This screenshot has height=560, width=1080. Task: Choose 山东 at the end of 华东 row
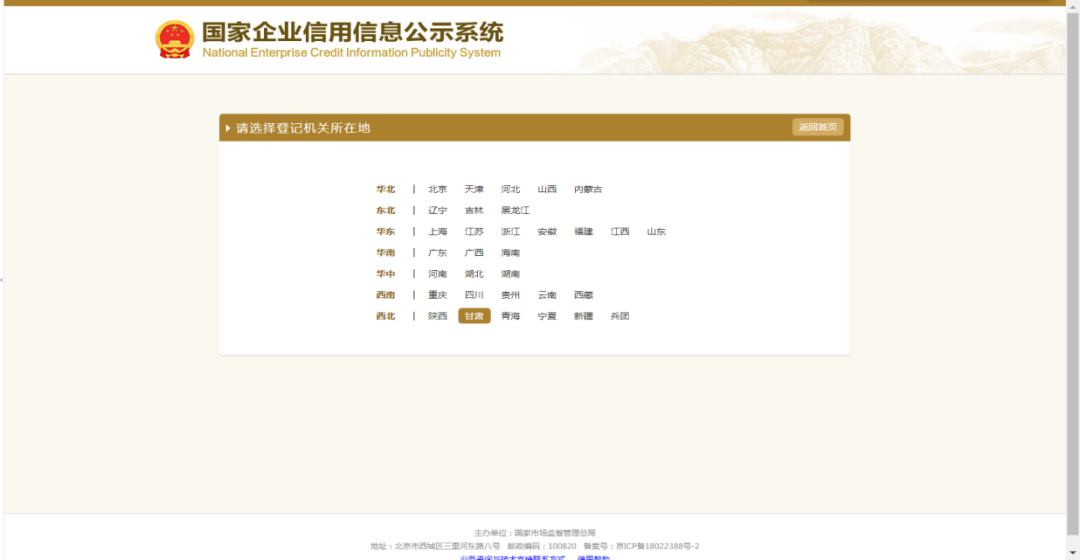tap(656, 231)
